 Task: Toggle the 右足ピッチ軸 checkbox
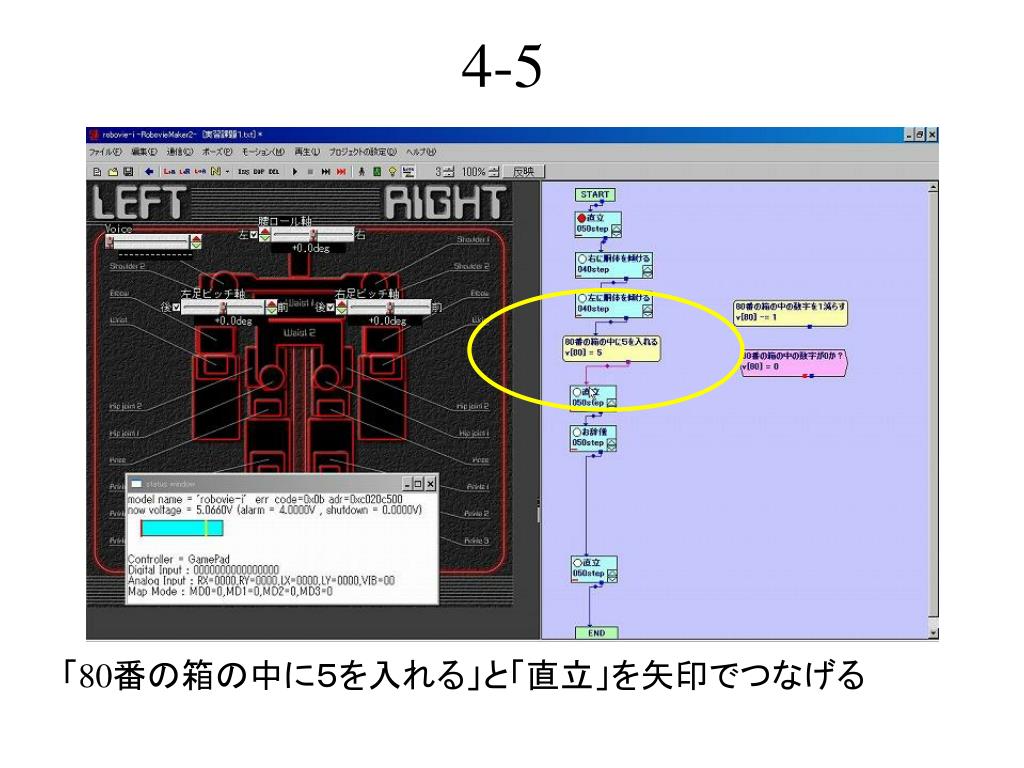[x=331, y=306]
